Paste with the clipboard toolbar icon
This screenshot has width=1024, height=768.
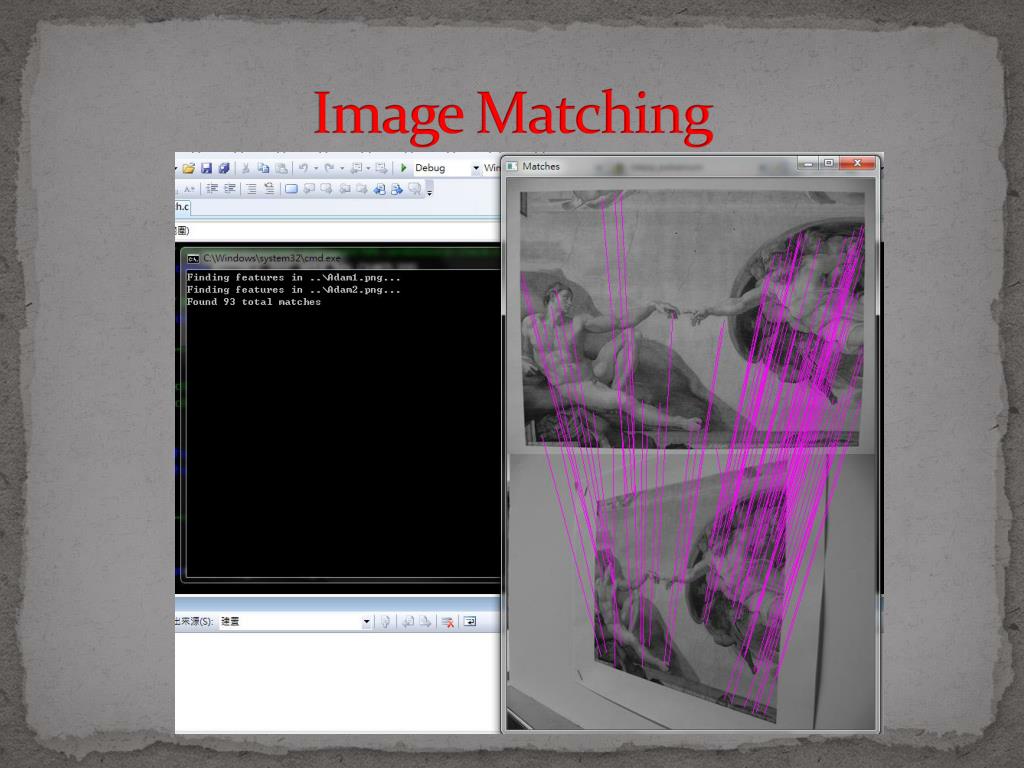click(281, 168)
